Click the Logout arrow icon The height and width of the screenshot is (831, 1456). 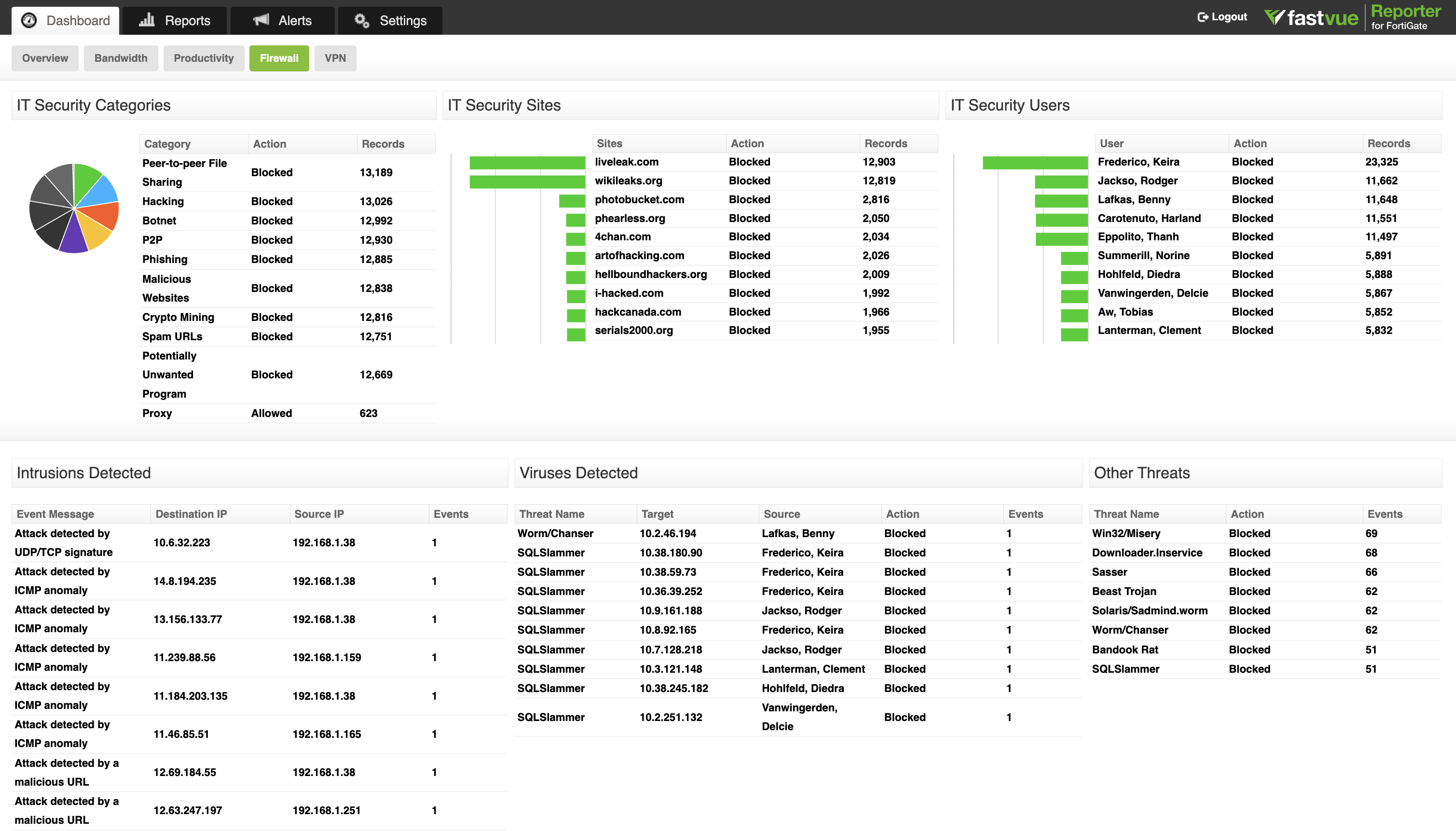point(1202,16)
